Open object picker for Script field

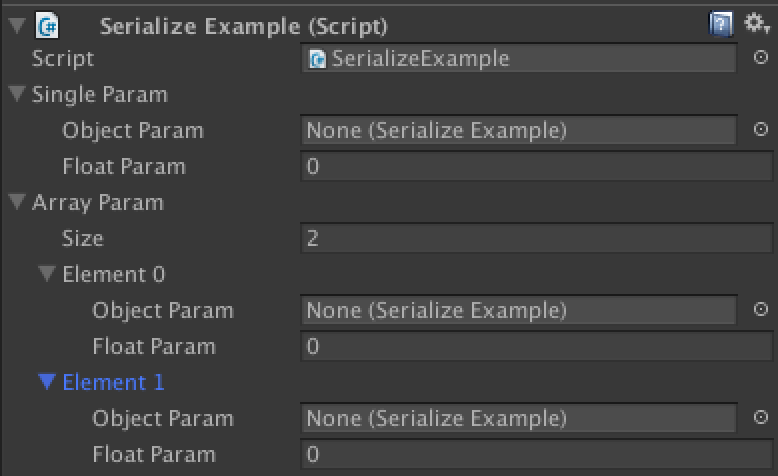tap(761, 58)
